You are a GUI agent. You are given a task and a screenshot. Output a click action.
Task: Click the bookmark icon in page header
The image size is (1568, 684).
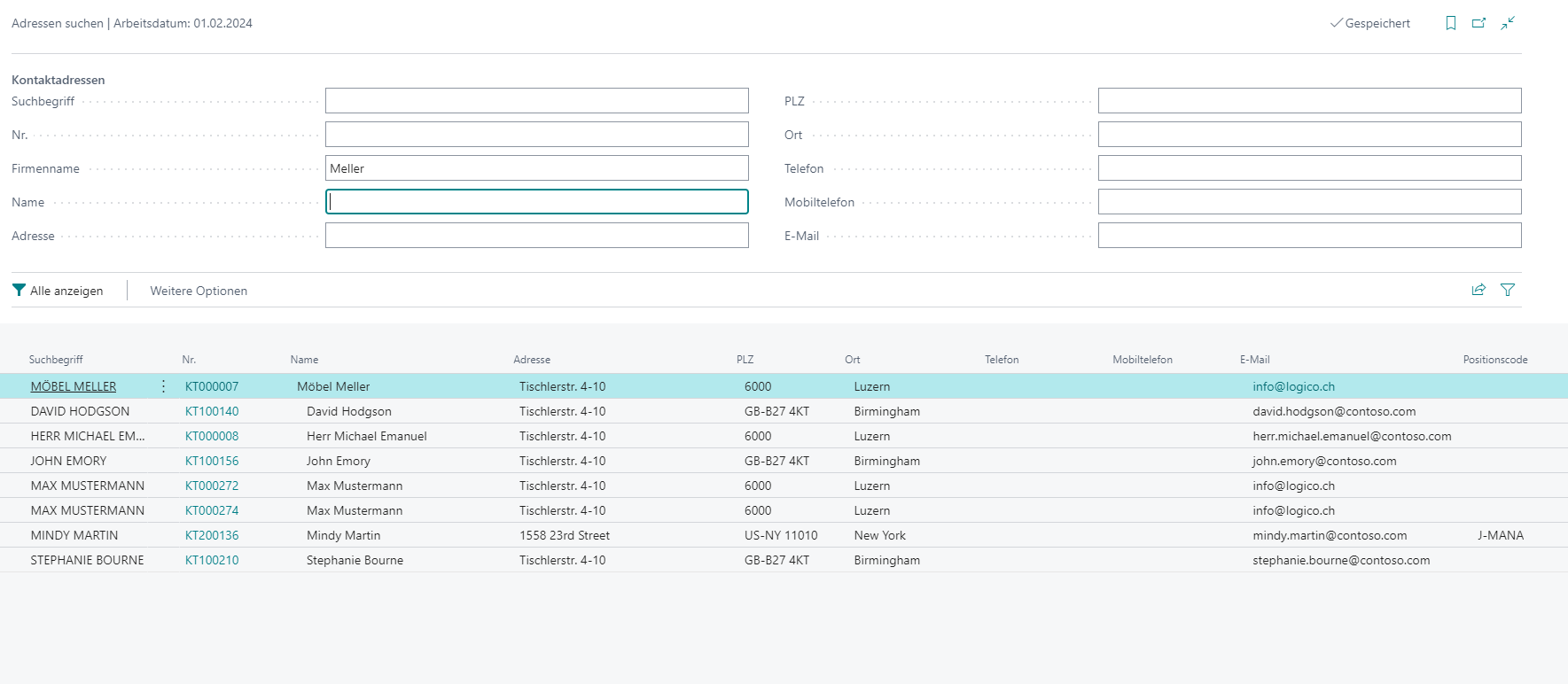tap(1451, 23)
